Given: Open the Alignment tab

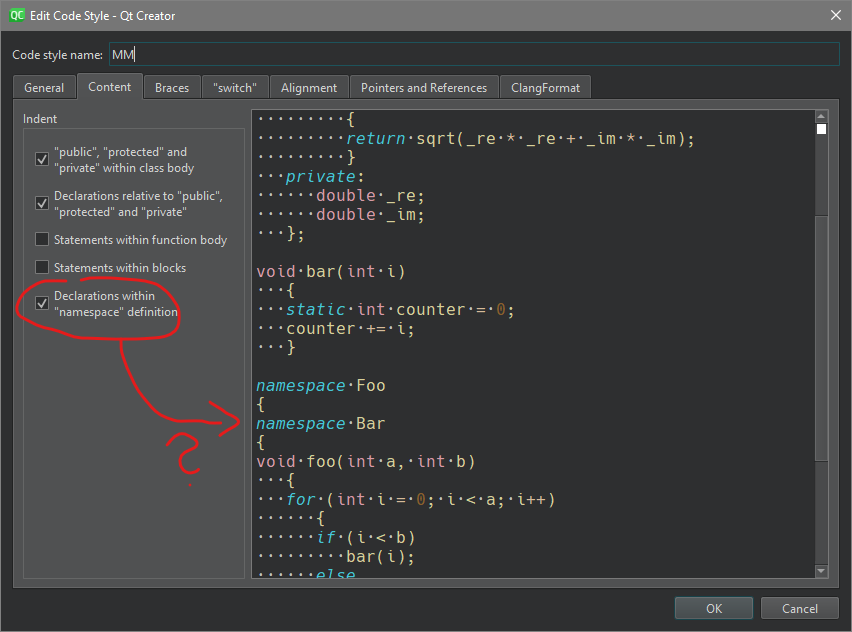Looking at the screenshot, I should [309, 87].
